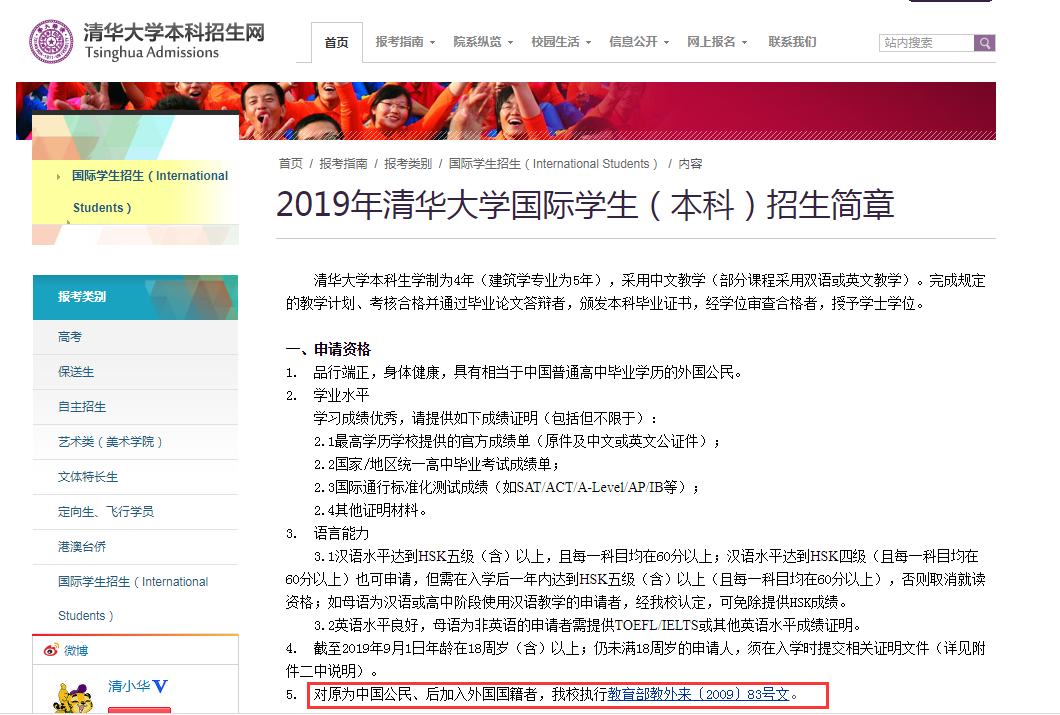Select sidebar list item 国际学生招生 (International Students)
1060x715 pixels.
[135, 599]
